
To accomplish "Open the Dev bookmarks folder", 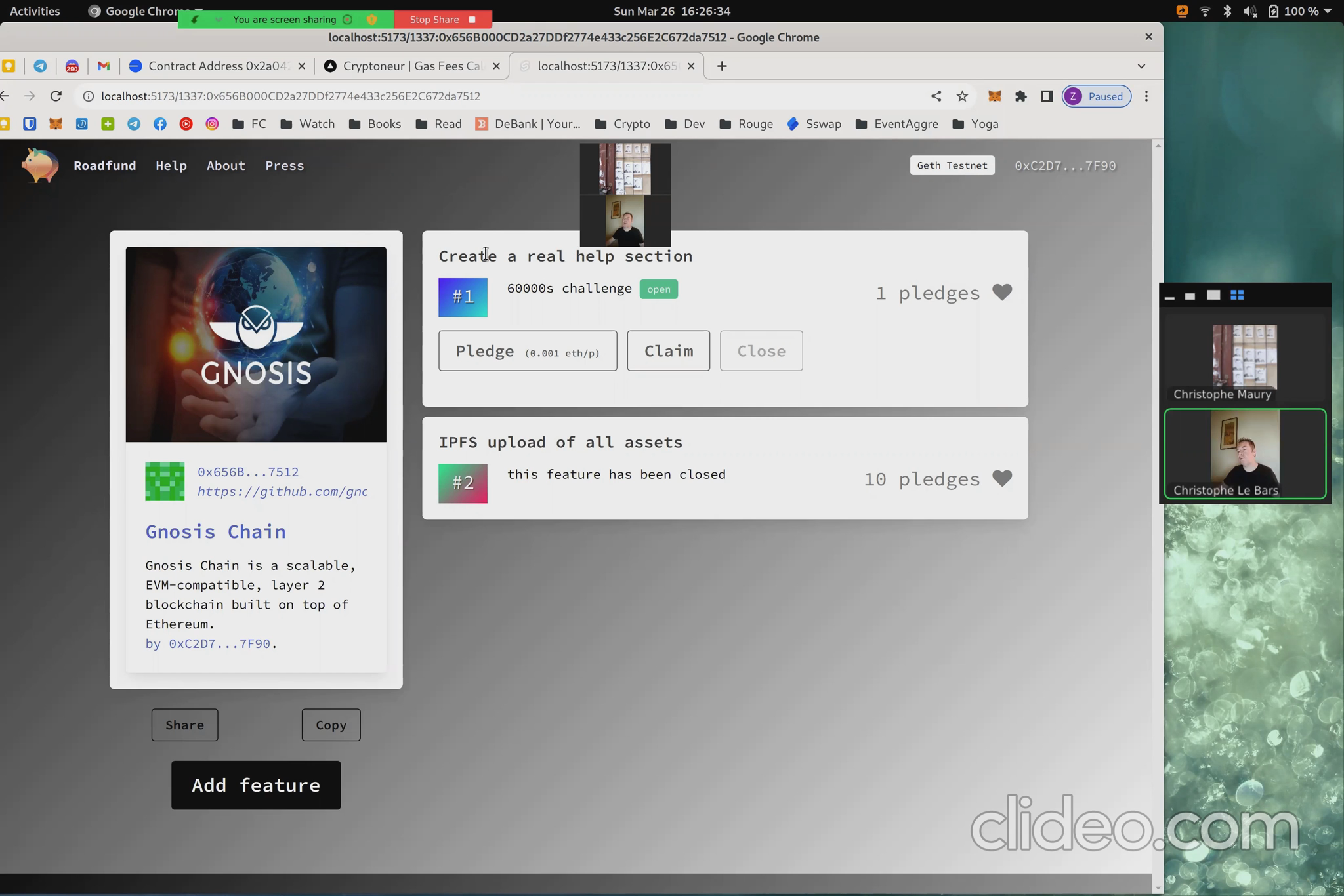I will point(684,124).
